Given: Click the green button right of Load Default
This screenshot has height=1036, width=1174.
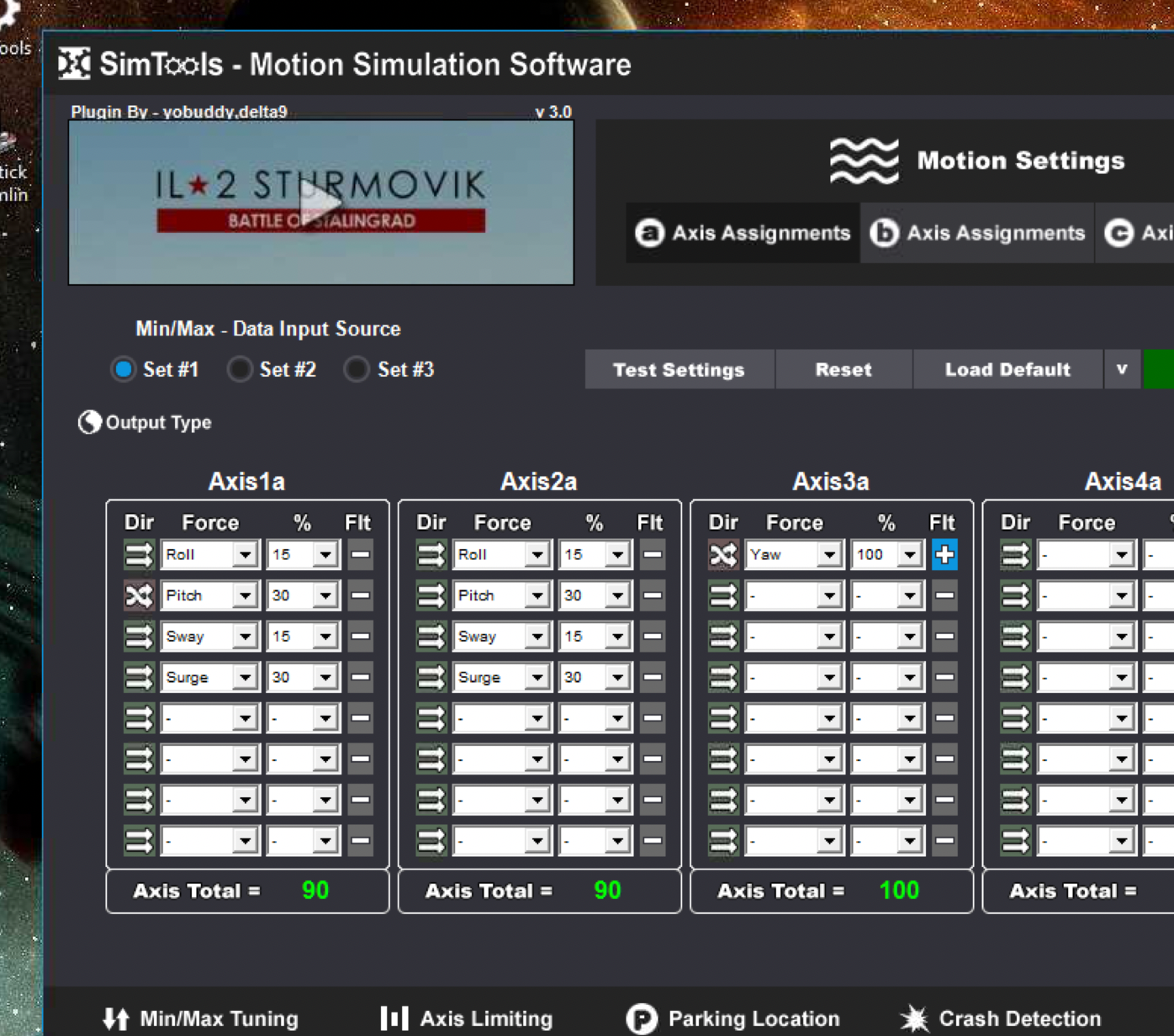Looking at the screenshot, I should coord(1159,369).
